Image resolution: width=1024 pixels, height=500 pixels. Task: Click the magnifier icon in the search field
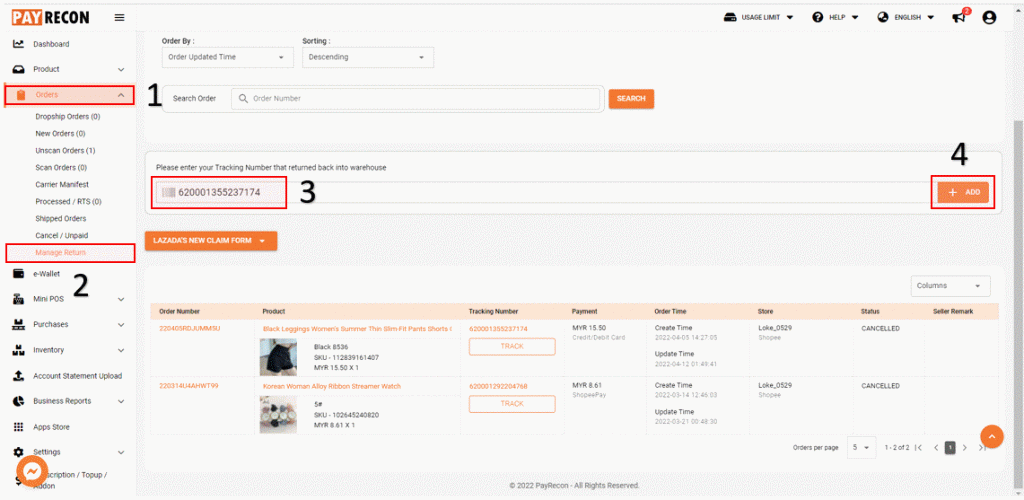point(243,99)
